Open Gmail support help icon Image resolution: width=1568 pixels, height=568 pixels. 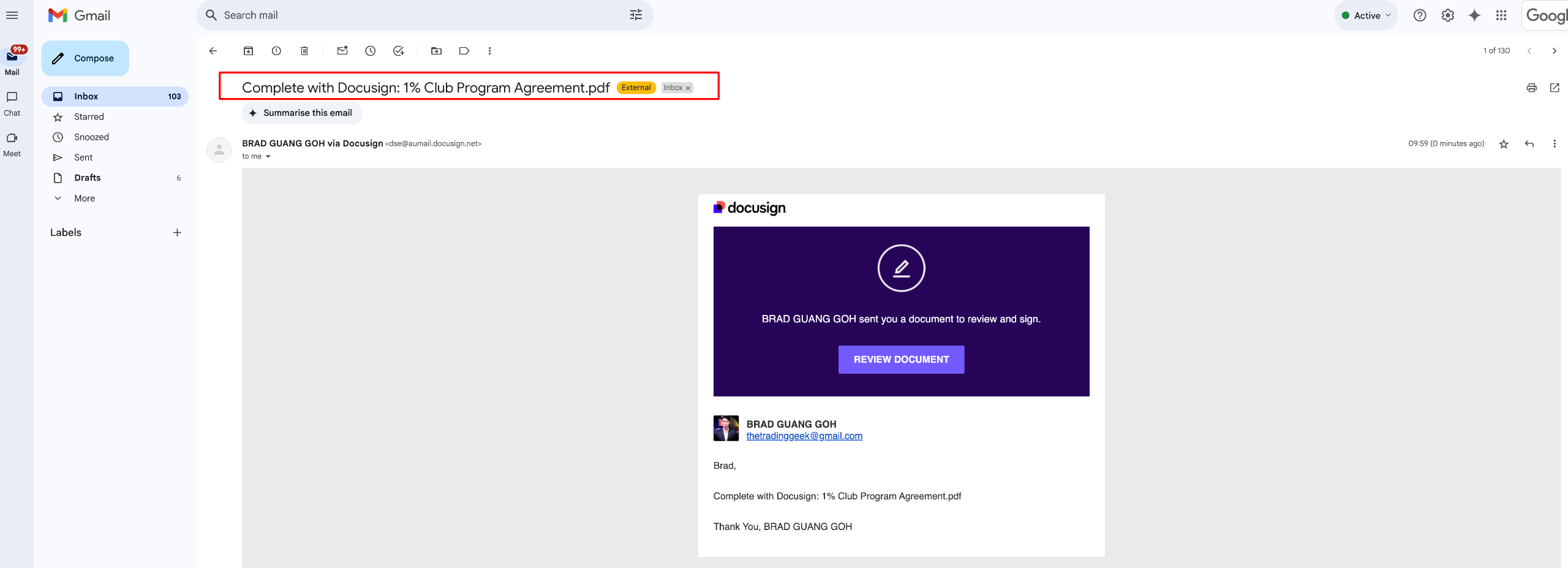[x=1420, y=15]
